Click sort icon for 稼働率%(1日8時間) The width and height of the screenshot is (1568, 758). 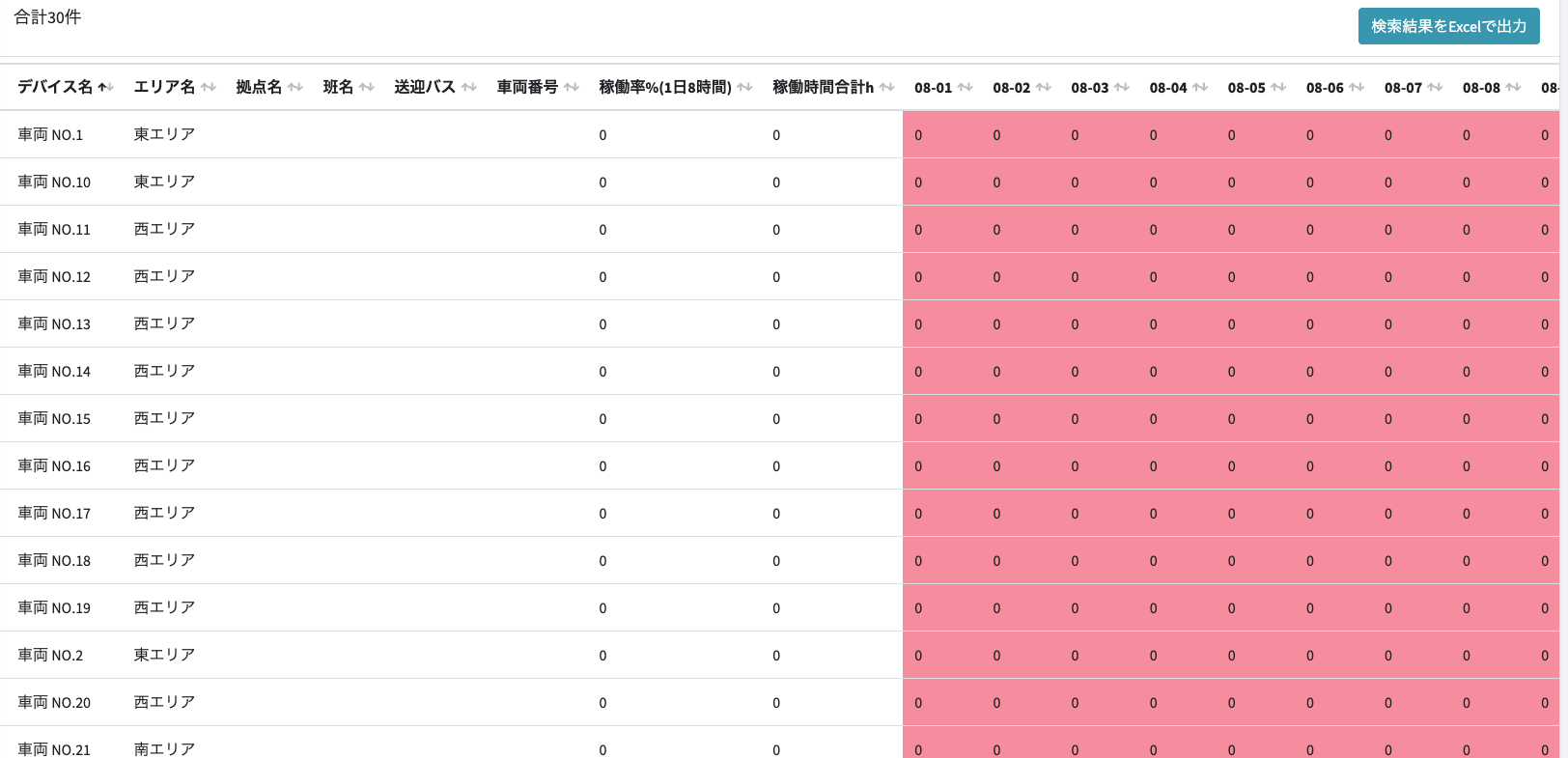[x=744, y=88]
